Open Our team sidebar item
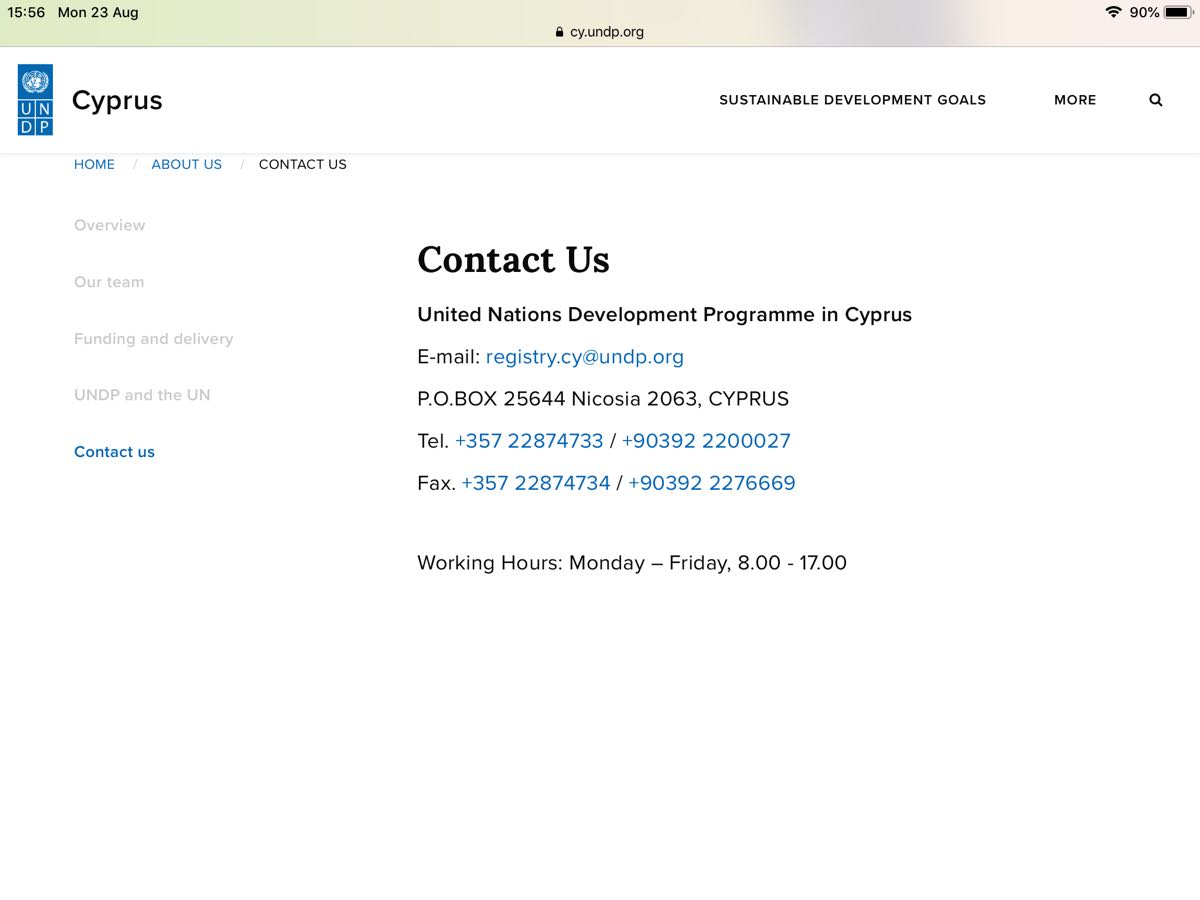The image size is (1200, 900). click(109, 282)
